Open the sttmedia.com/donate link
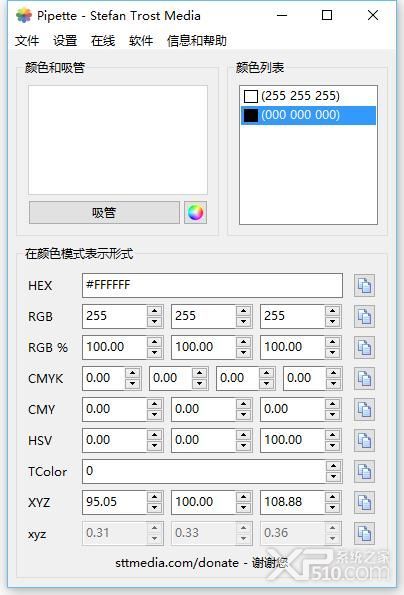Screen dimensions: 404x595 click(x=177, y=562)
